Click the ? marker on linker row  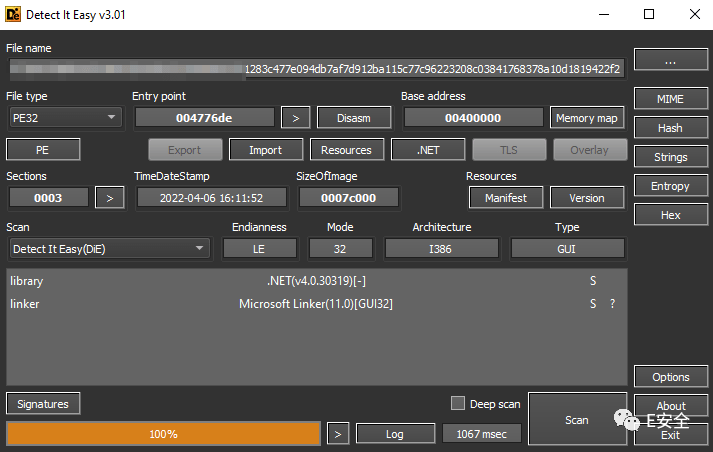coord(613,304)
